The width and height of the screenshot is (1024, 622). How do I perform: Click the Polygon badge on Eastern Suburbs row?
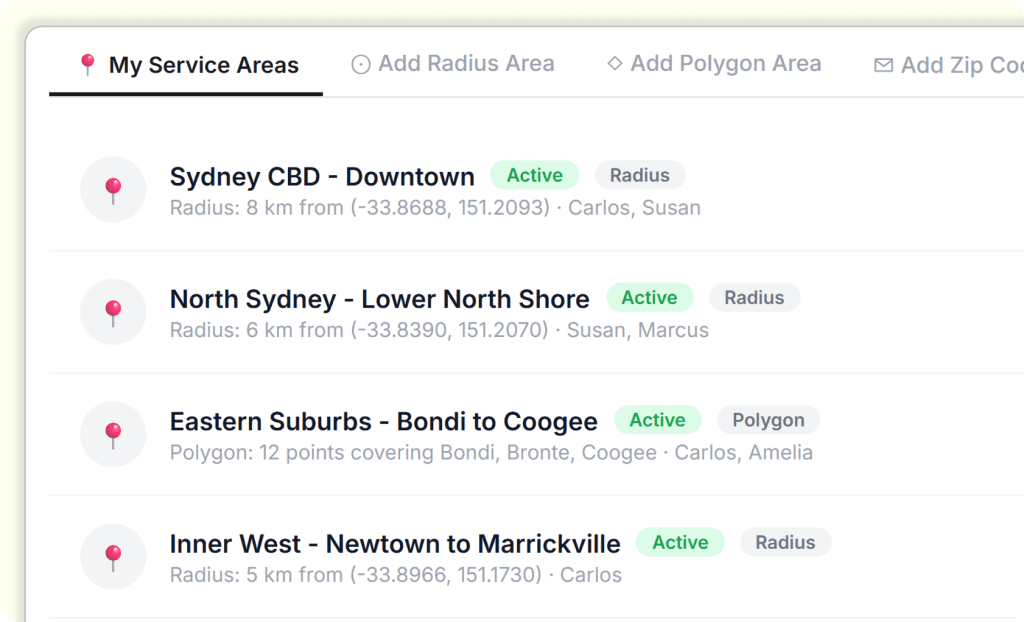pyautogui.click(x=768, y=420)
